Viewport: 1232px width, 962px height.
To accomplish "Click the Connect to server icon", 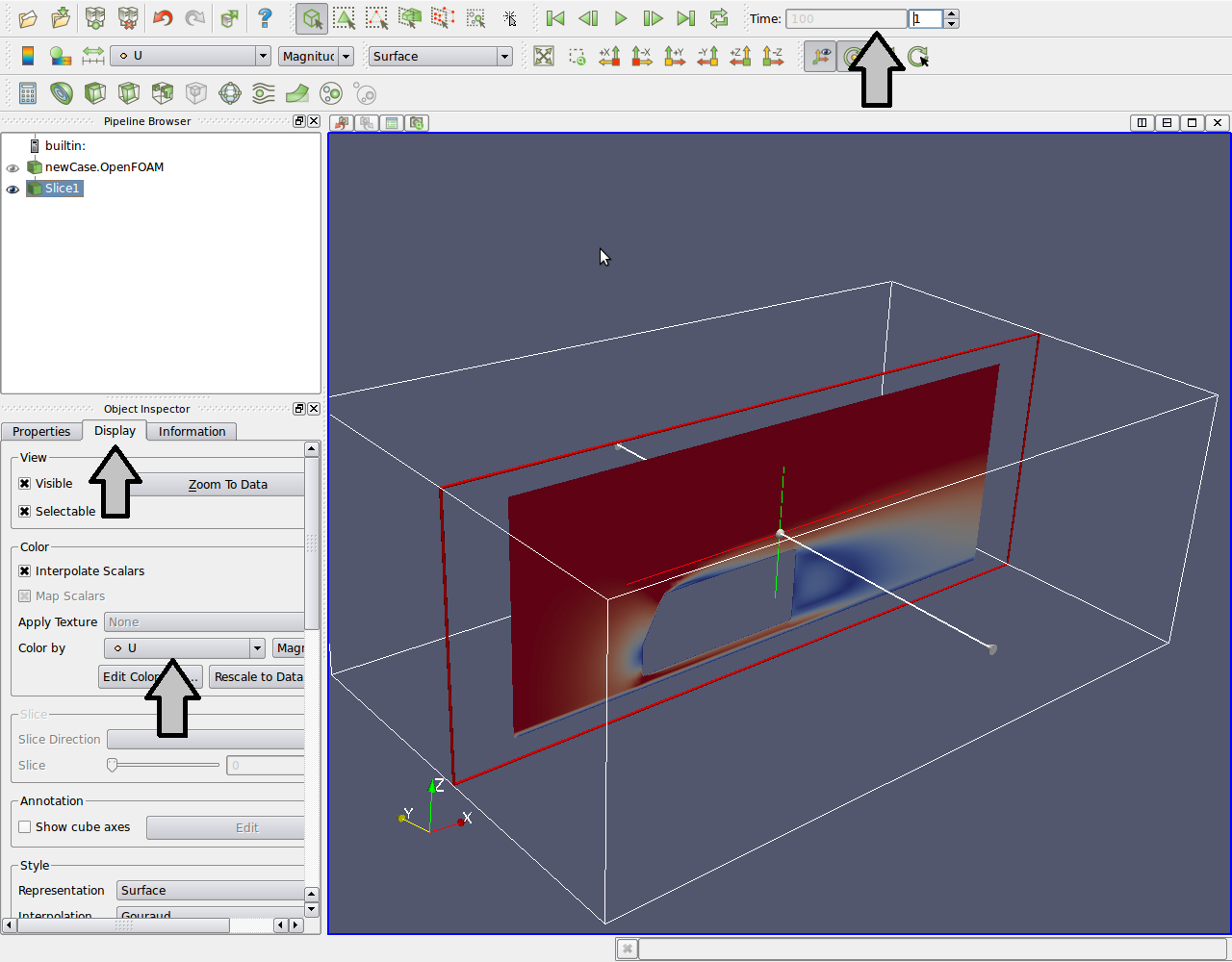I will tap(95, 18).
